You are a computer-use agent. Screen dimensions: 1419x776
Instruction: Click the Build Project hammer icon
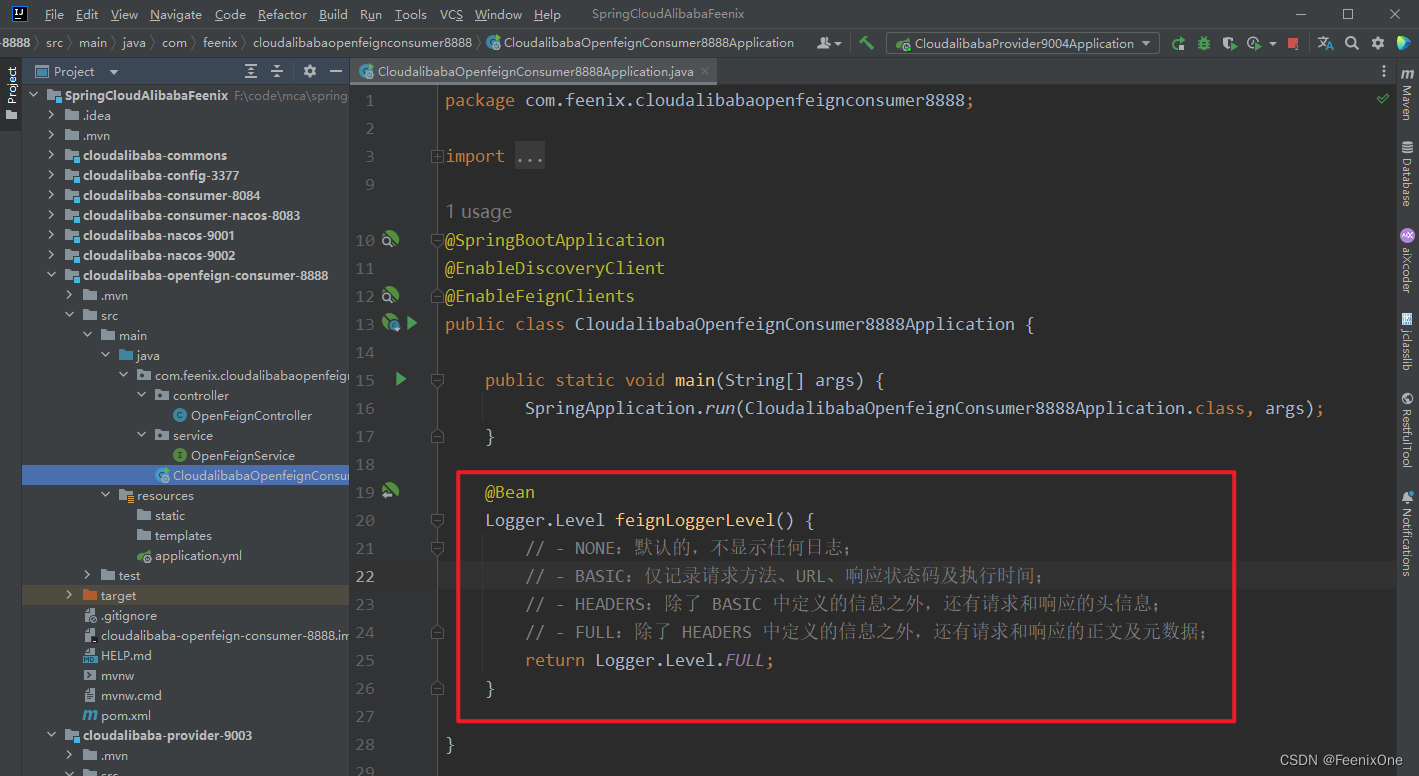click(x=867, y=43)
